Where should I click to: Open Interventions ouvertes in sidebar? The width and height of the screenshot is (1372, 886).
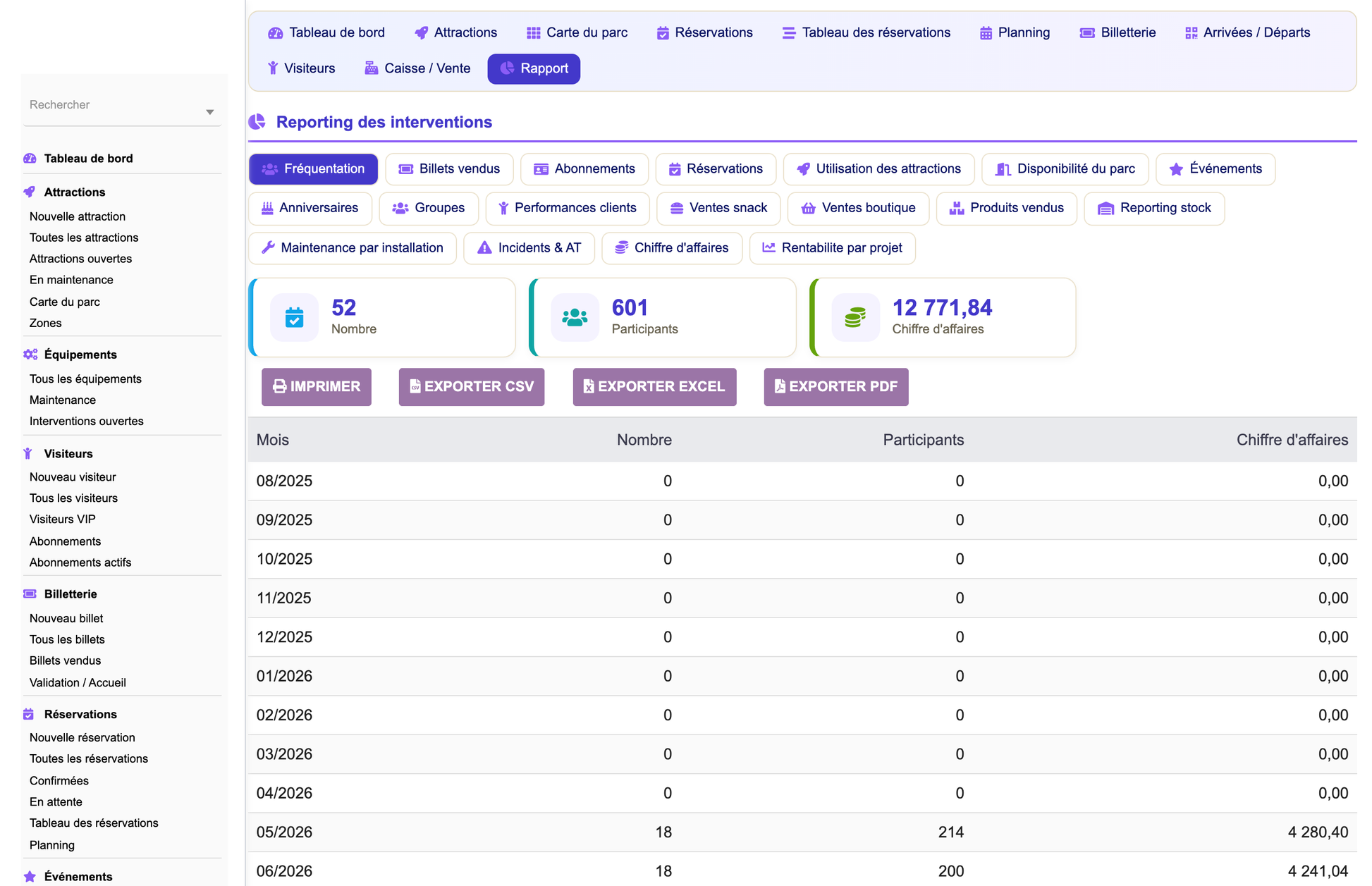[x=87, y=421]
